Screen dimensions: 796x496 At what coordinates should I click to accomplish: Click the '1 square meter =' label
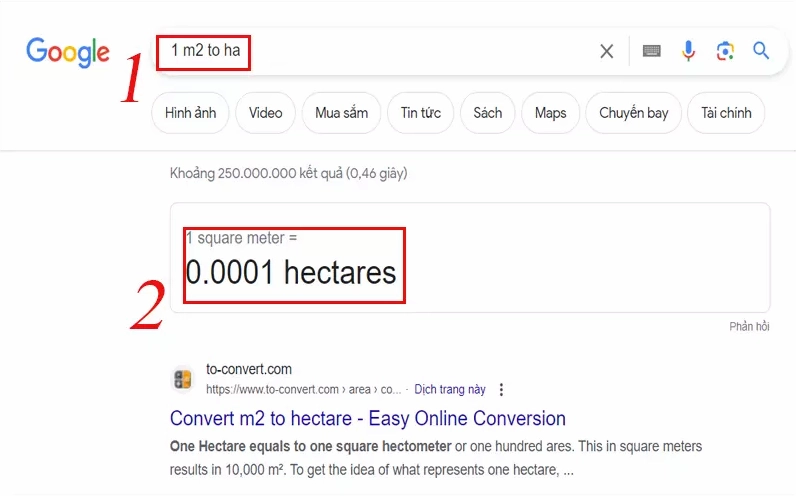click(x=241, y=238)
